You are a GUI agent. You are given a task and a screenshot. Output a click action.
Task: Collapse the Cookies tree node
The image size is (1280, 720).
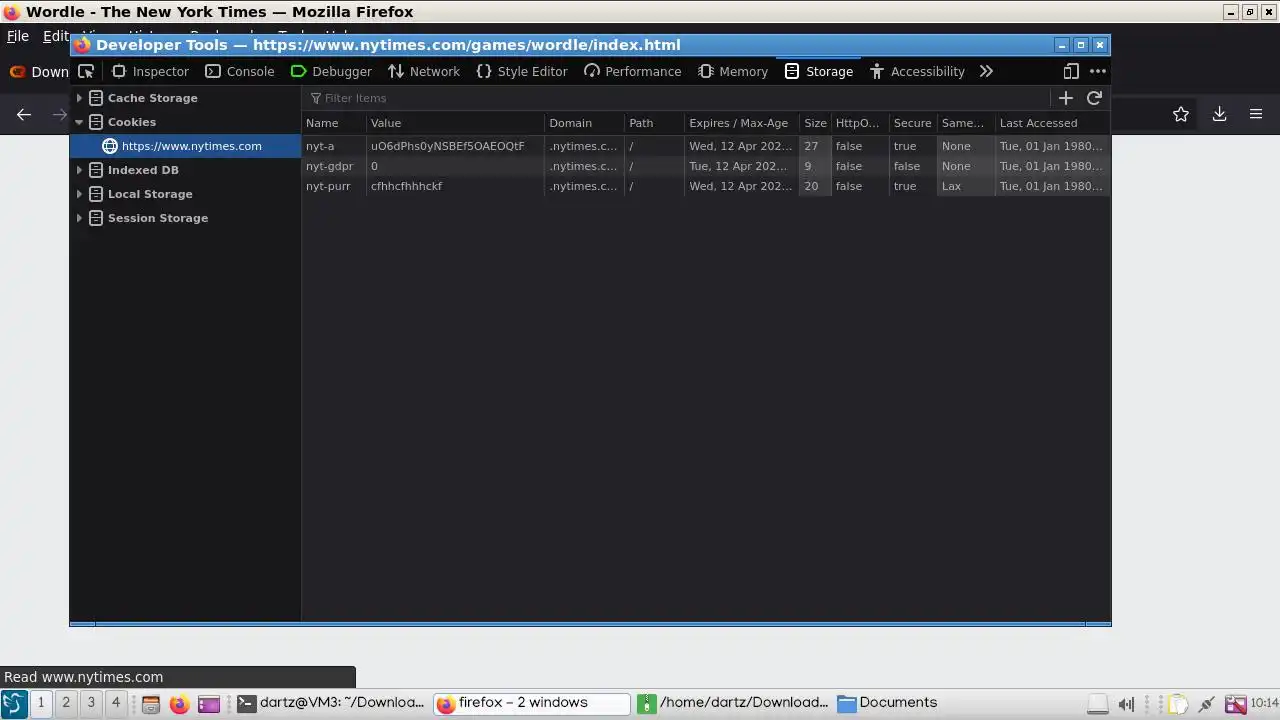79,122
